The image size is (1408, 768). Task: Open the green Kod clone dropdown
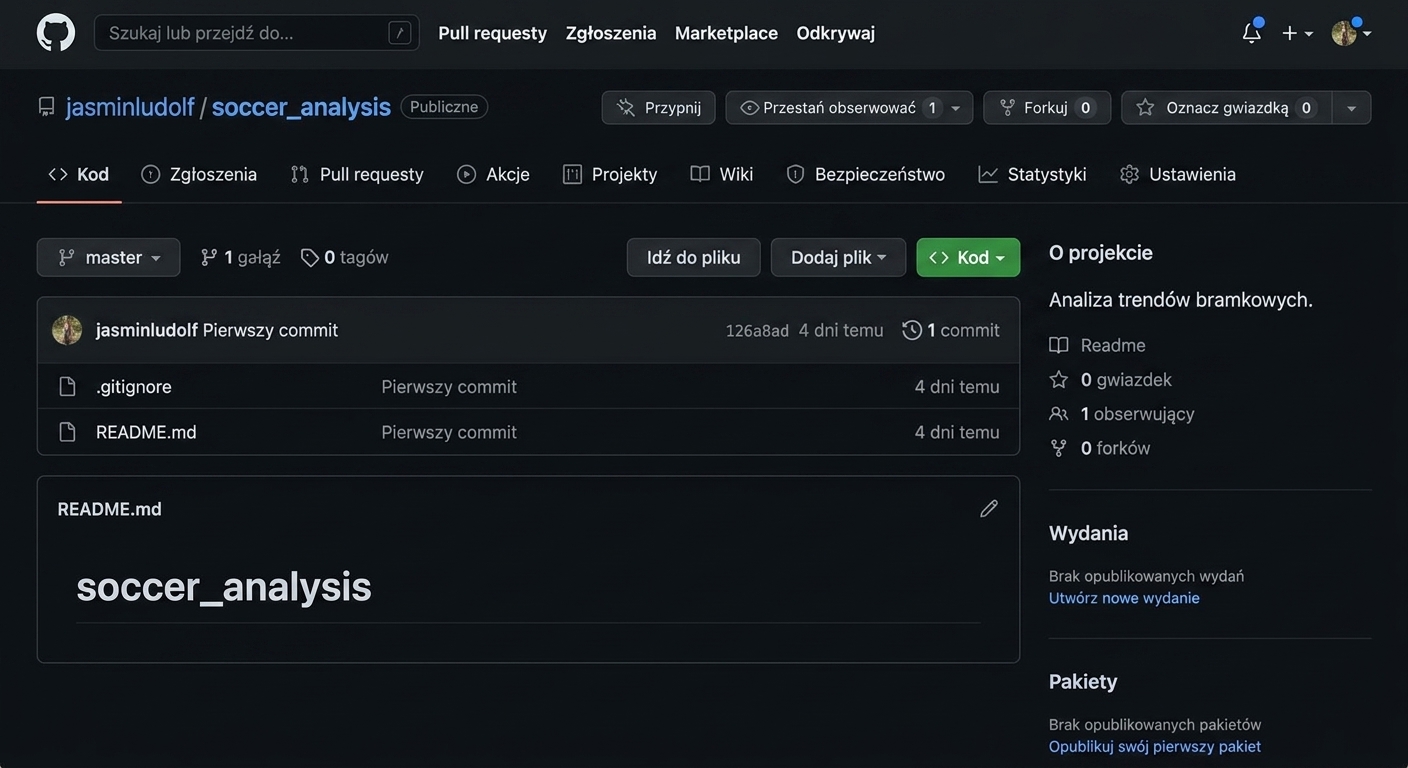[969, 257]
